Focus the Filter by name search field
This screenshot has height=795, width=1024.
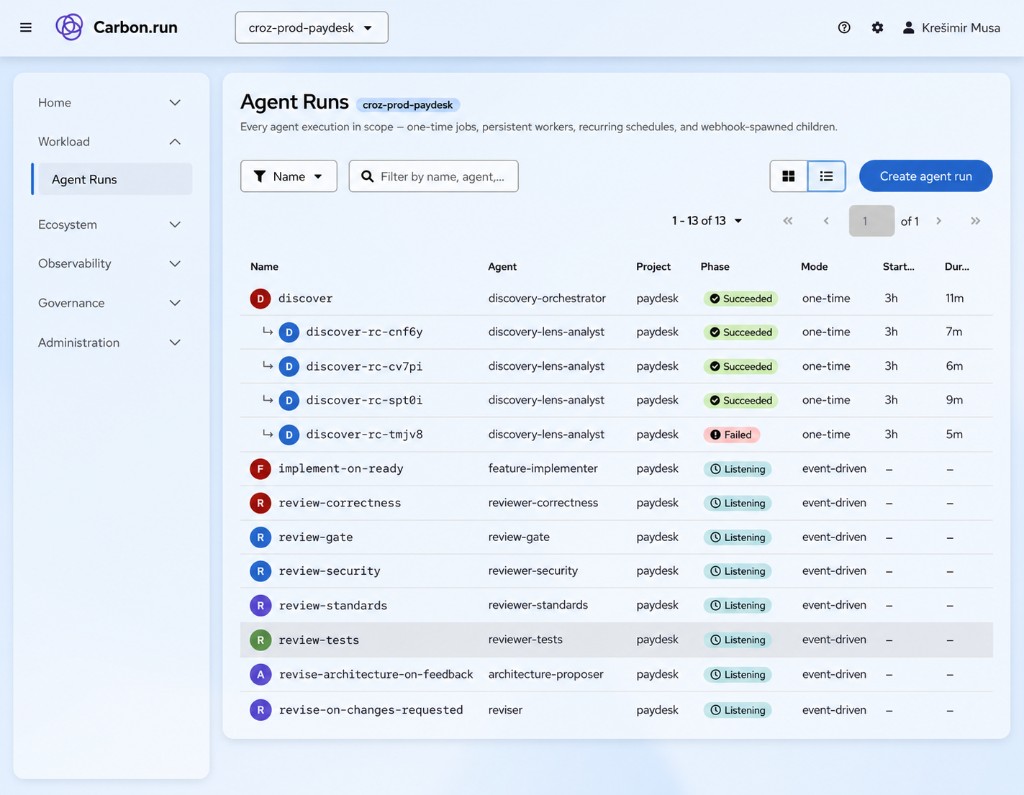point(434,176)
